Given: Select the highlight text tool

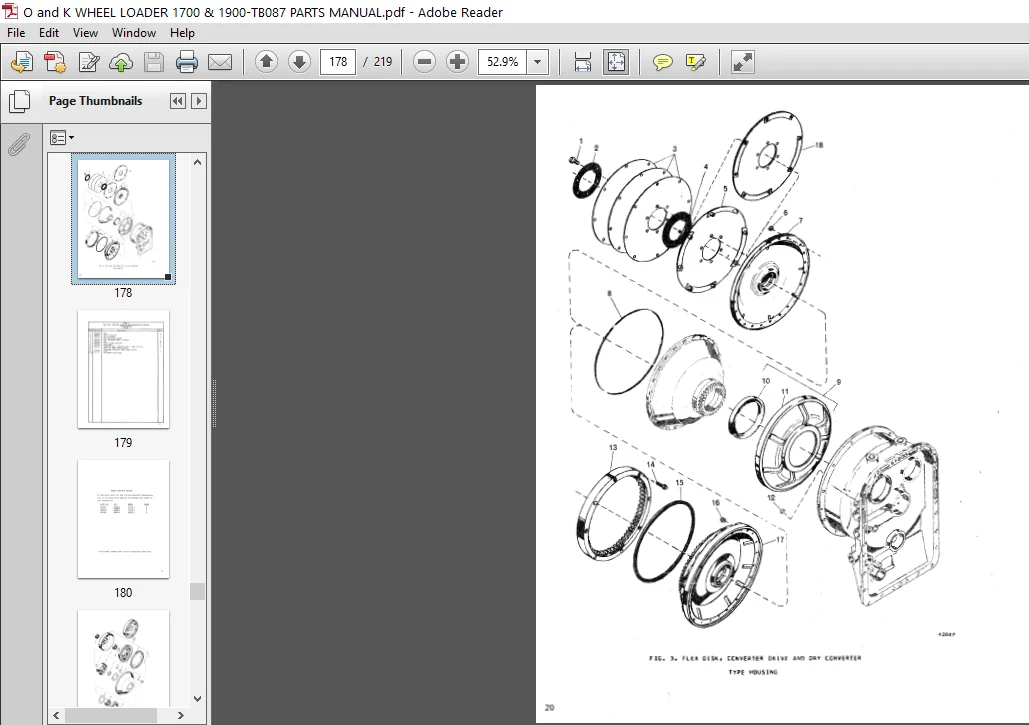Looking at the screenshot, I should pos(696,62).
